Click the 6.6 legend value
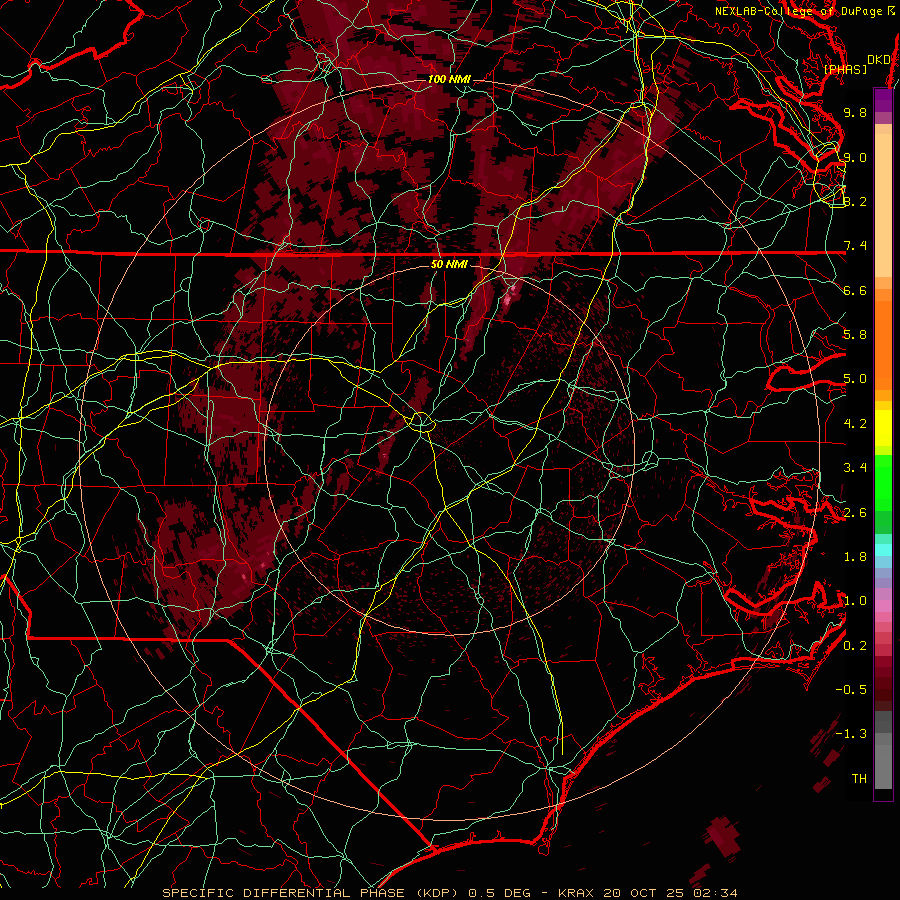This screenshot has width=900, height=900. [855, 290]
